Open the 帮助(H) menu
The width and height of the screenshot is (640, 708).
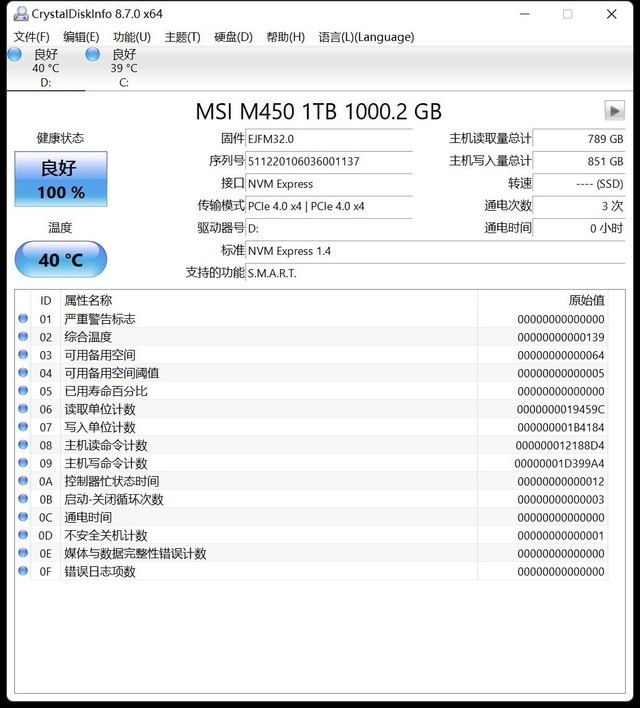tap(285, 37)
